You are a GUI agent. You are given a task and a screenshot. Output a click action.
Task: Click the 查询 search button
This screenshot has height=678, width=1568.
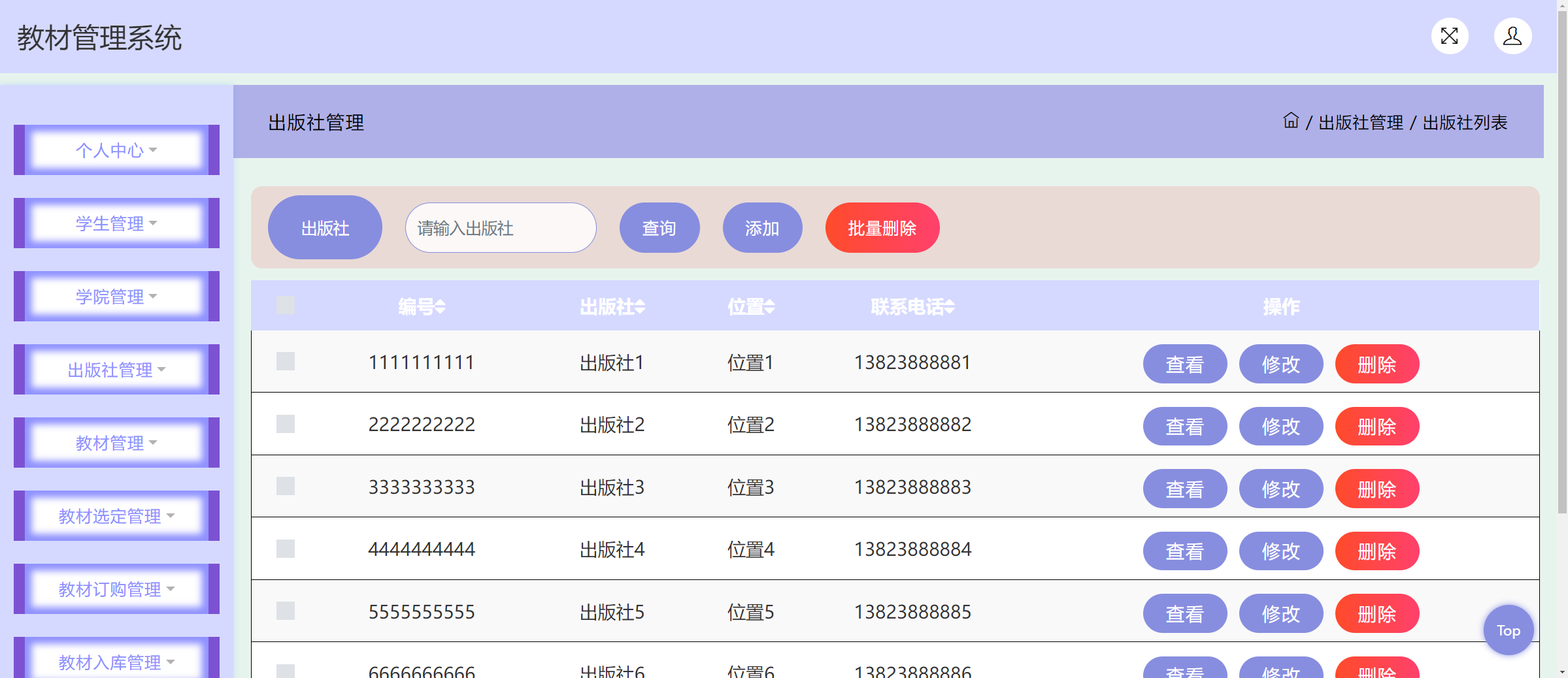tap(659, 228)
